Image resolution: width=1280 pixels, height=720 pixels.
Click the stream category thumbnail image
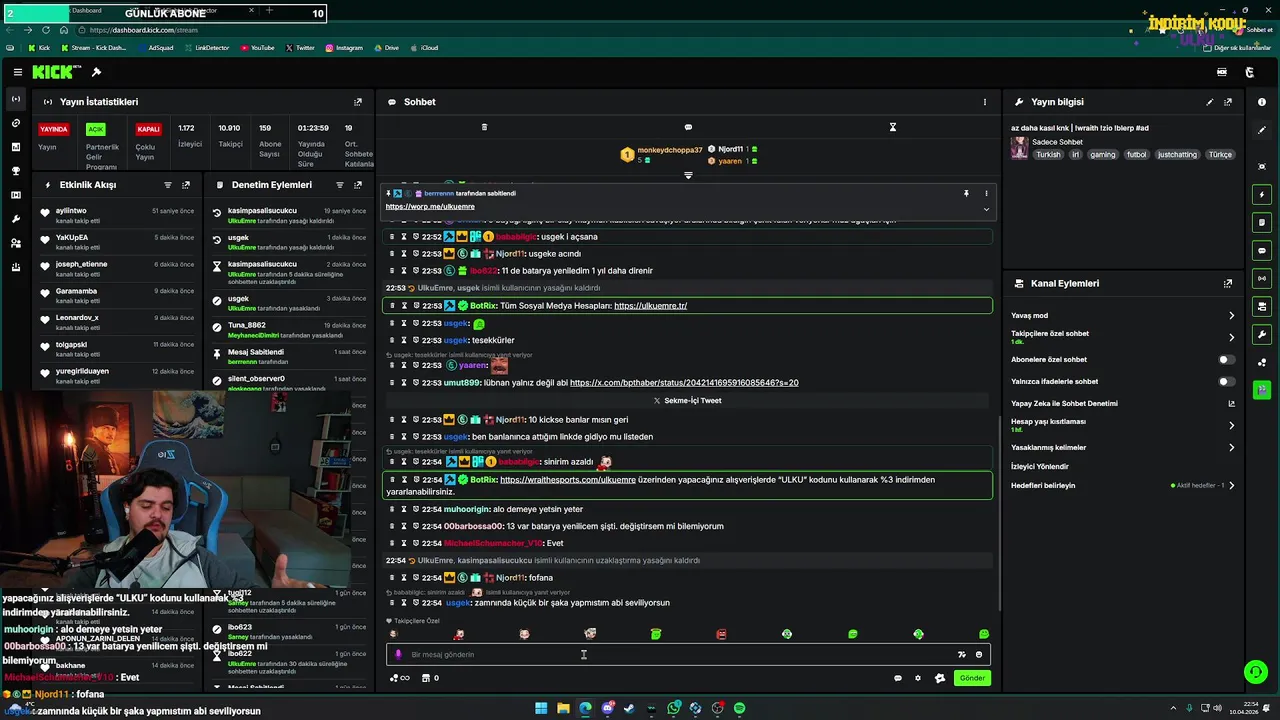(x=1019, y=148)
